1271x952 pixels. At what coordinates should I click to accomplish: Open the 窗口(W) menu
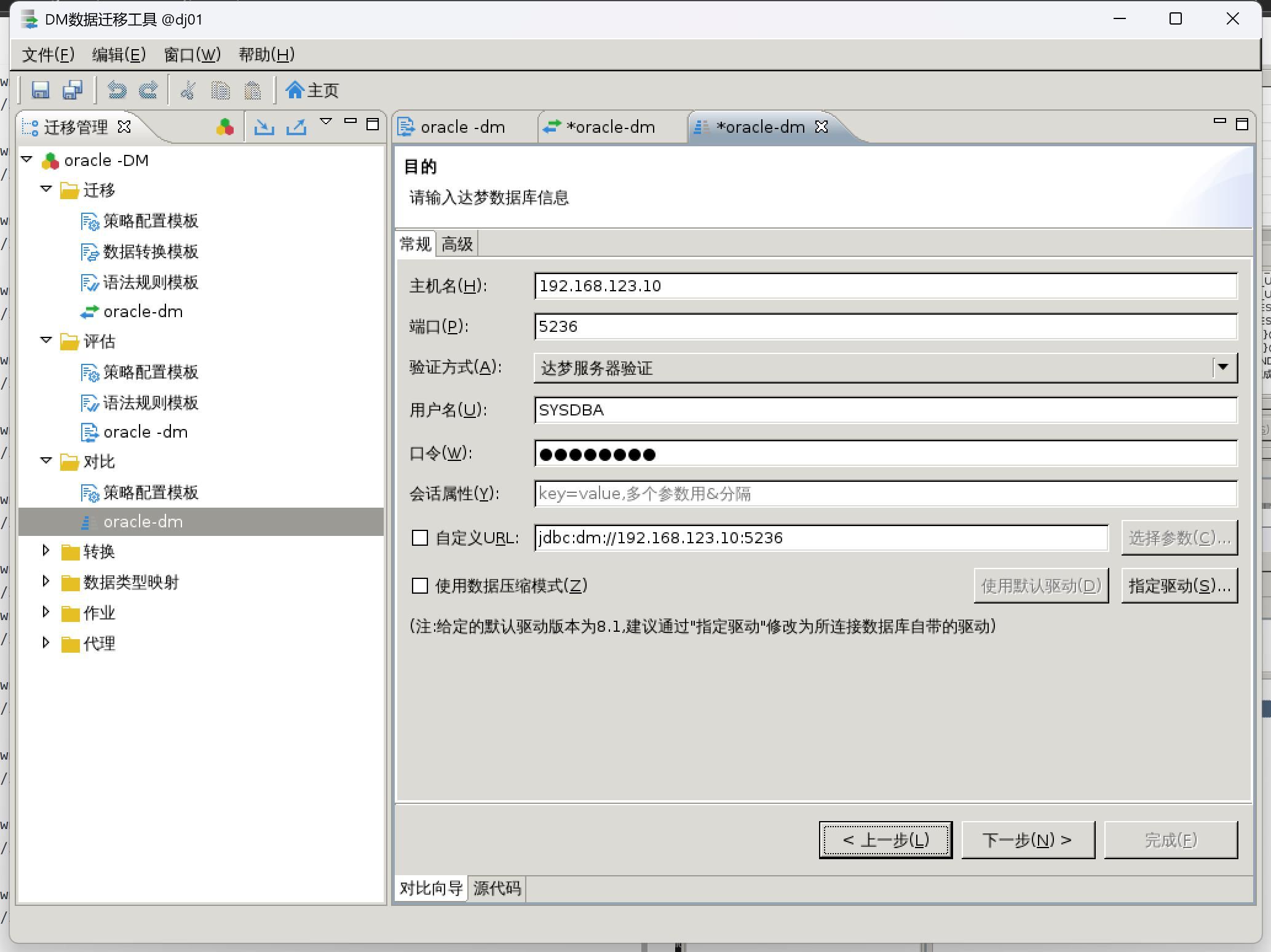(x=192, y=55)
